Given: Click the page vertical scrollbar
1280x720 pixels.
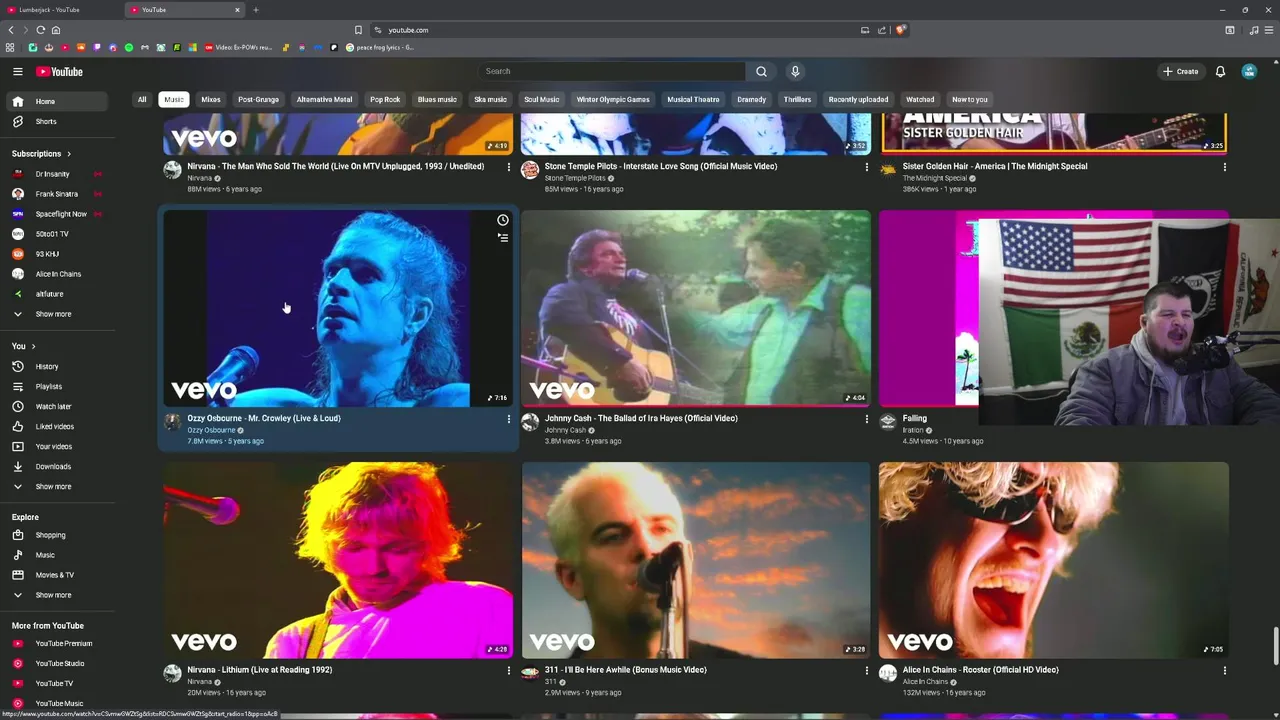Looking at the screenshot, I should (x=1275, y=646).
